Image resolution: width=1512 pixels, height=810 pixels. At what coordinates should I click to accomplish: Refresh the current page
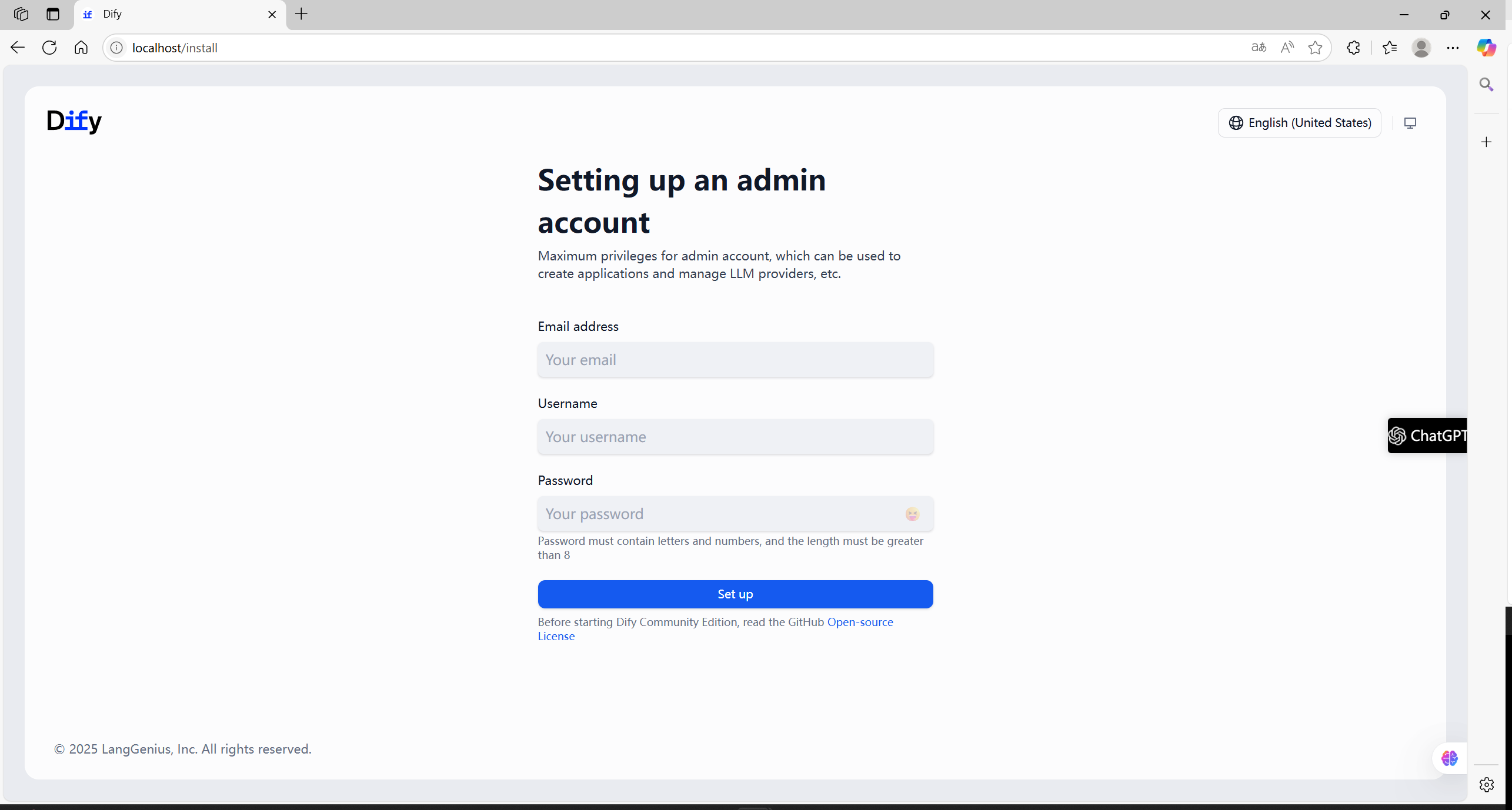click(49, 48)
